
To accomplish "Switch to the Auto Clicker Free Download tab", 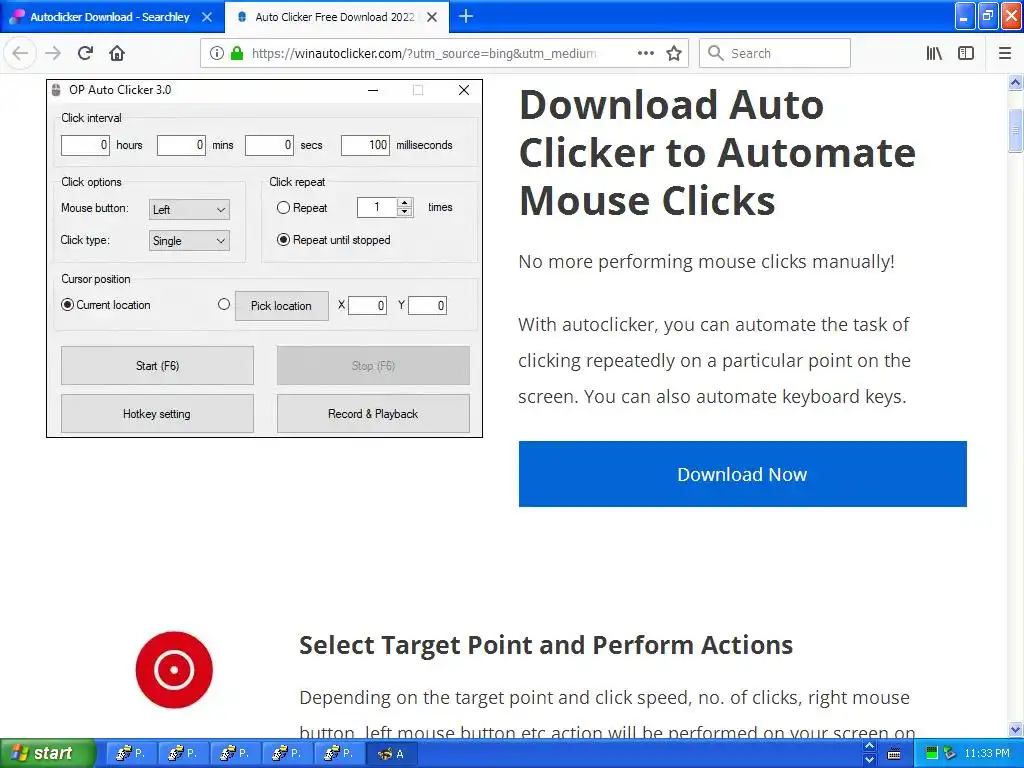I will click(x=336, y=17).
